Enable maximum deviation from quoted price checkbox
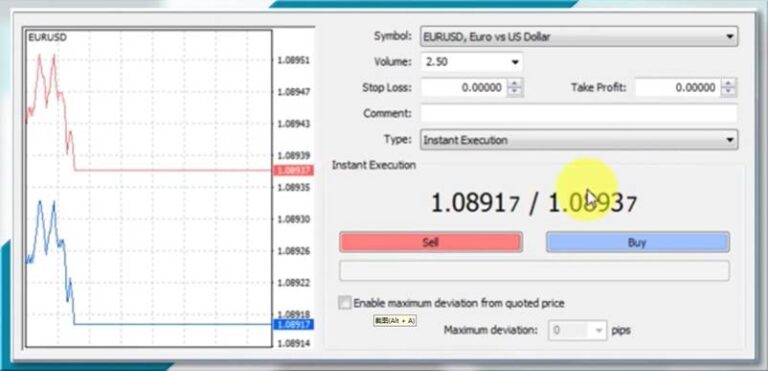The width and height of the screenshot is (768, 371). coord(345,302)
